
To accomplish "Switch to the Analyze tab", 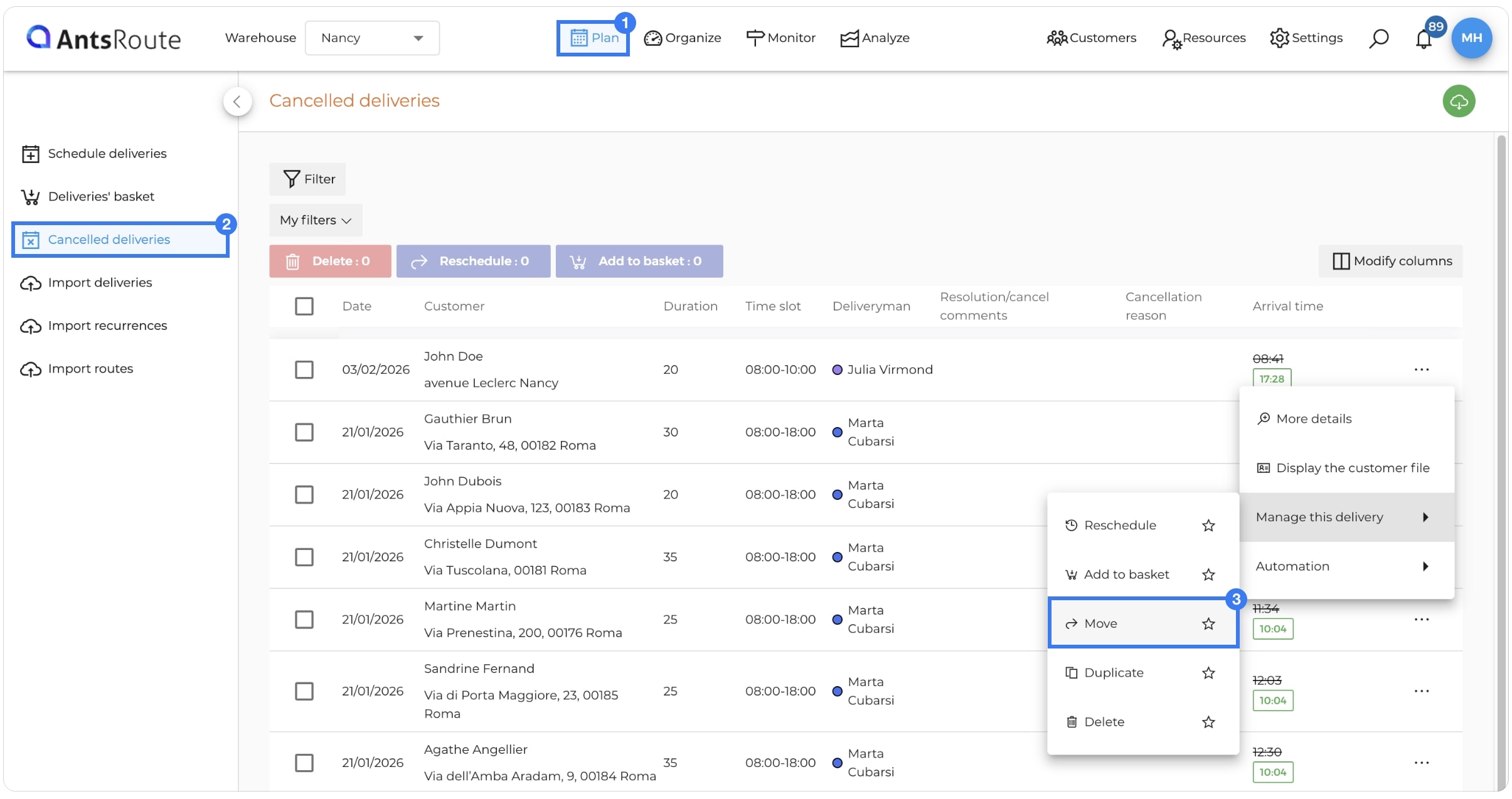I will 875,38.
